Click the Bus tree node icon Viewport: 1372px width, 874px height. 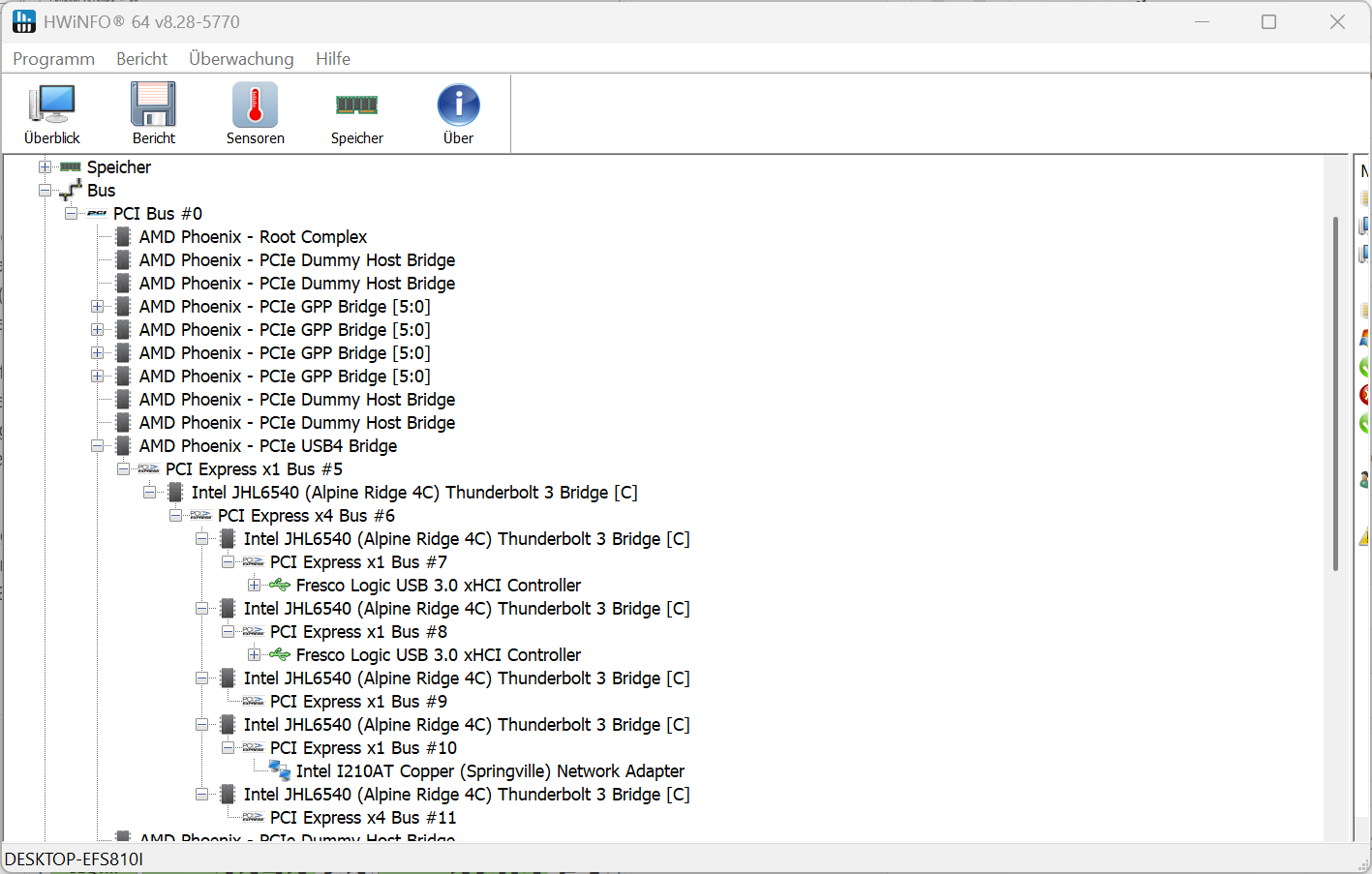(x=71, y=190)
